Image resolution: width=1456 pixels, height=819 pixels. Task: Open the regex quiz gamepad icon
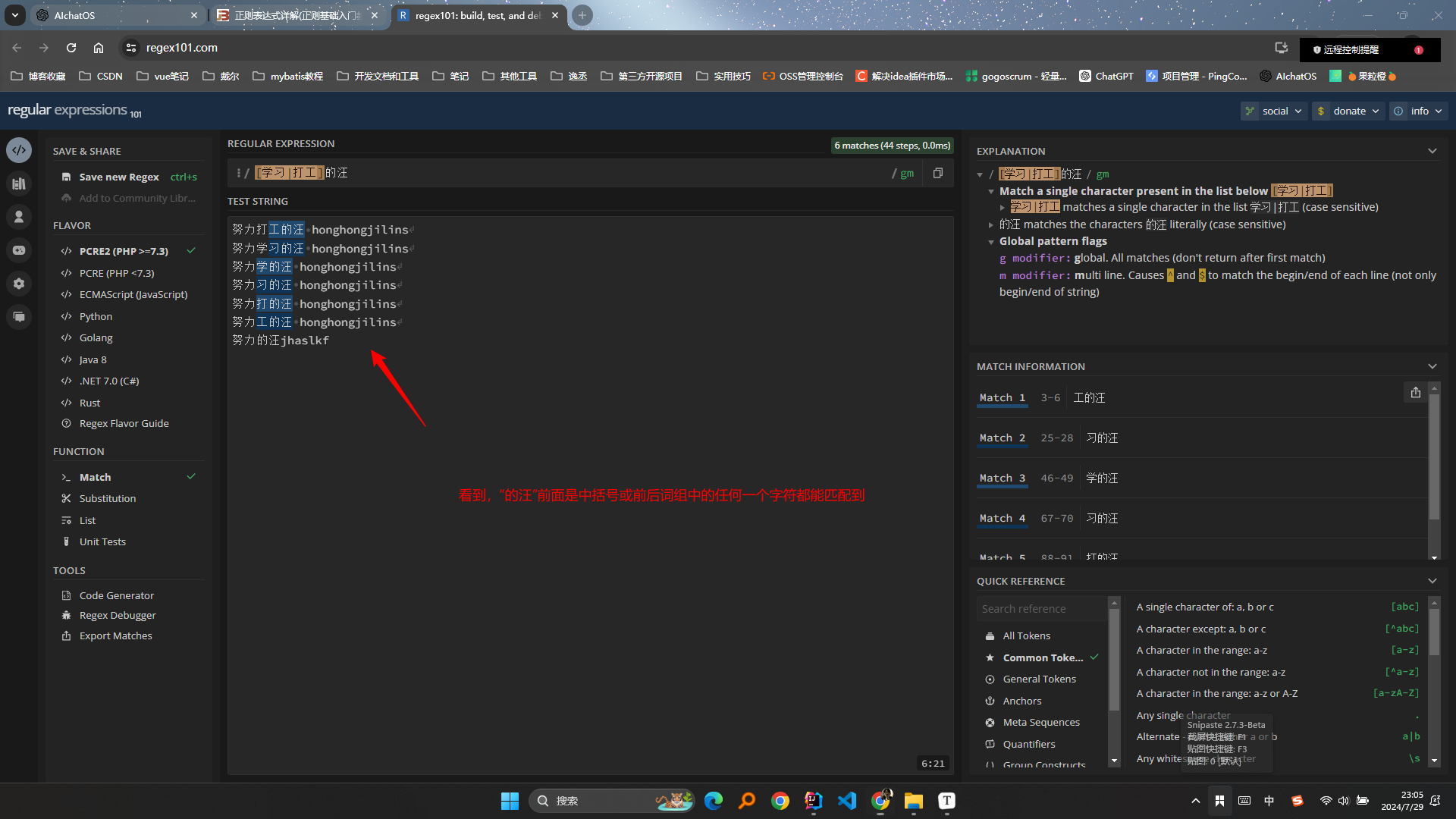(x=19, y=250)
